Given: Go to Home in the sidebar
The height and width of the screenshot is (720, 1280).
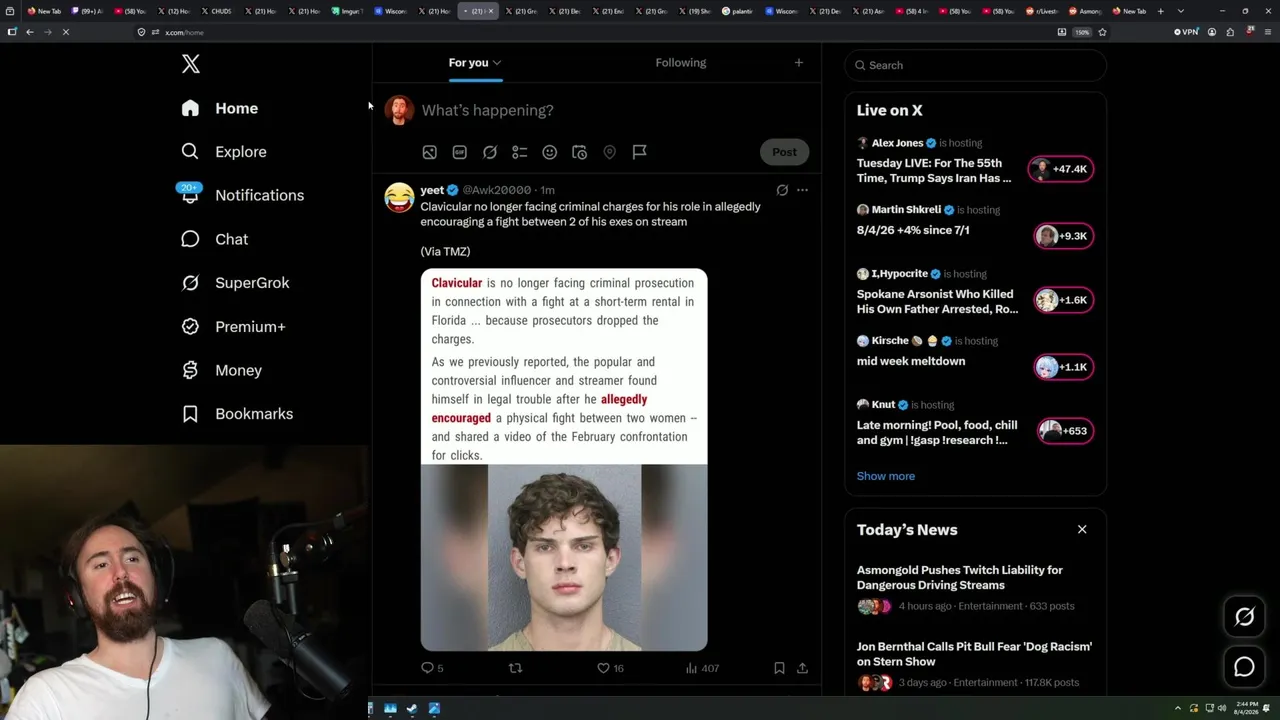Looking at the screenshot, I should click(220, 108).
